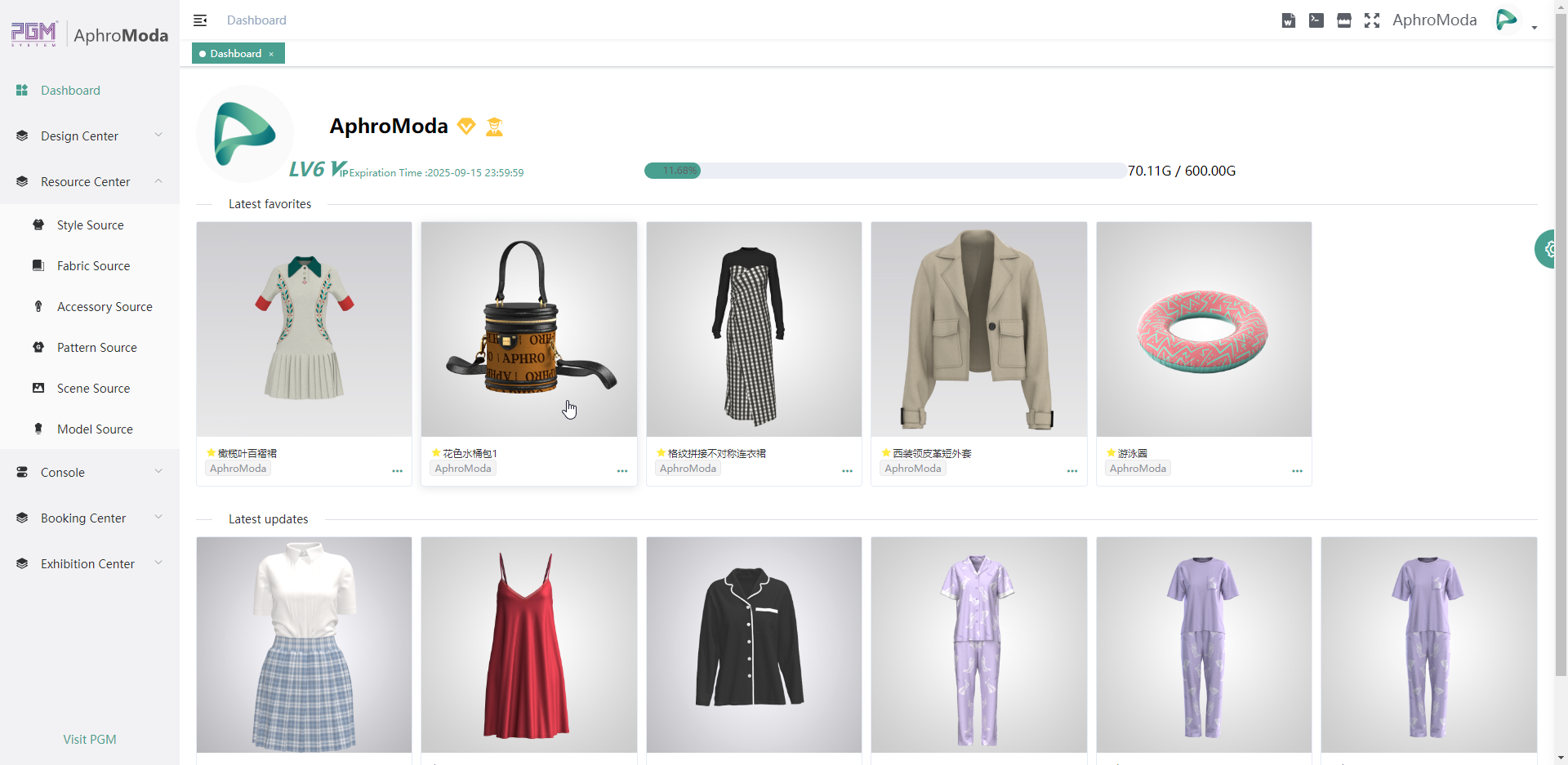This screenshot has width=1568, height=765.
Task: Expand the Exhibition Center menu
Action: (x=90, y=564)
